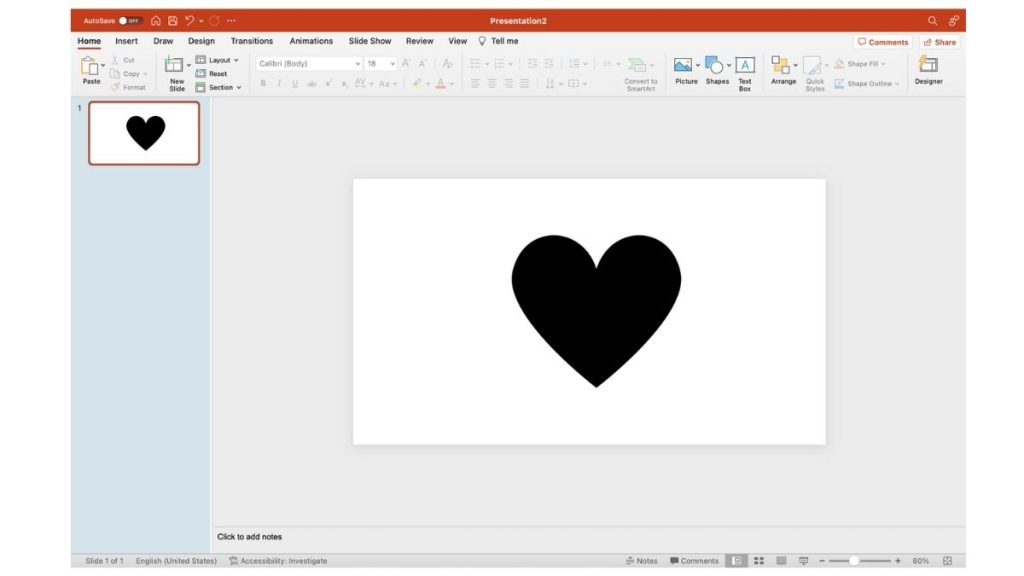
Task: Align text right
Action: [508, 84]
